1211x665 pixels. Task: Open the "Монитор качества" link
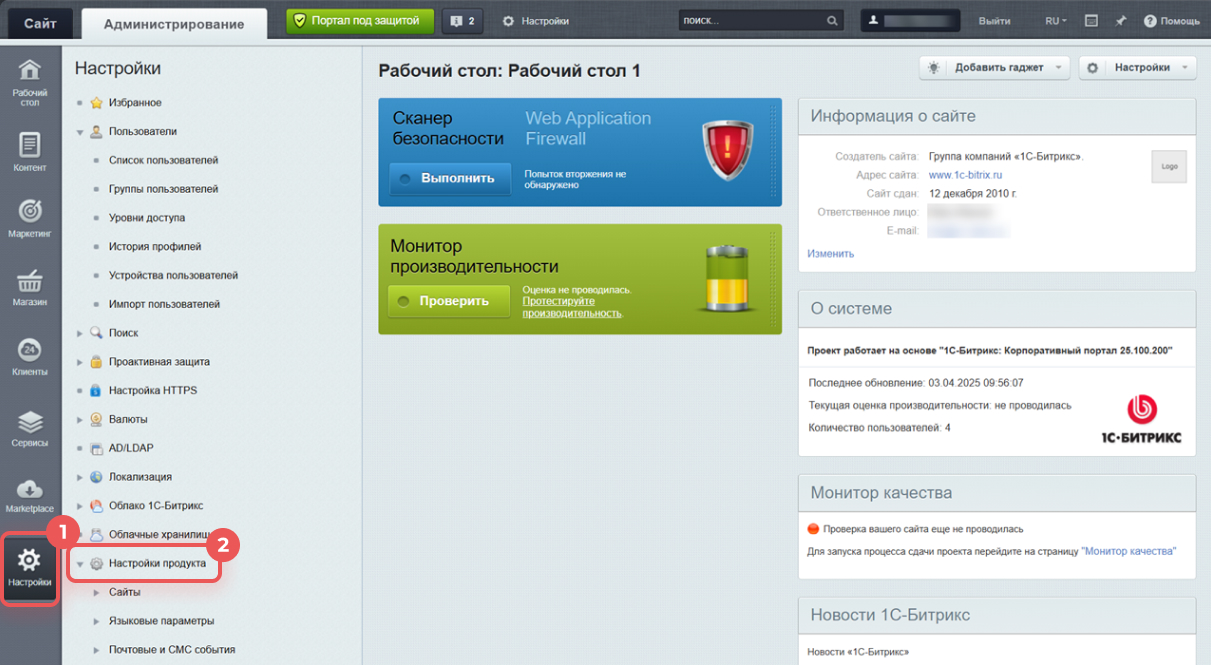click(x=1129, y=551)
